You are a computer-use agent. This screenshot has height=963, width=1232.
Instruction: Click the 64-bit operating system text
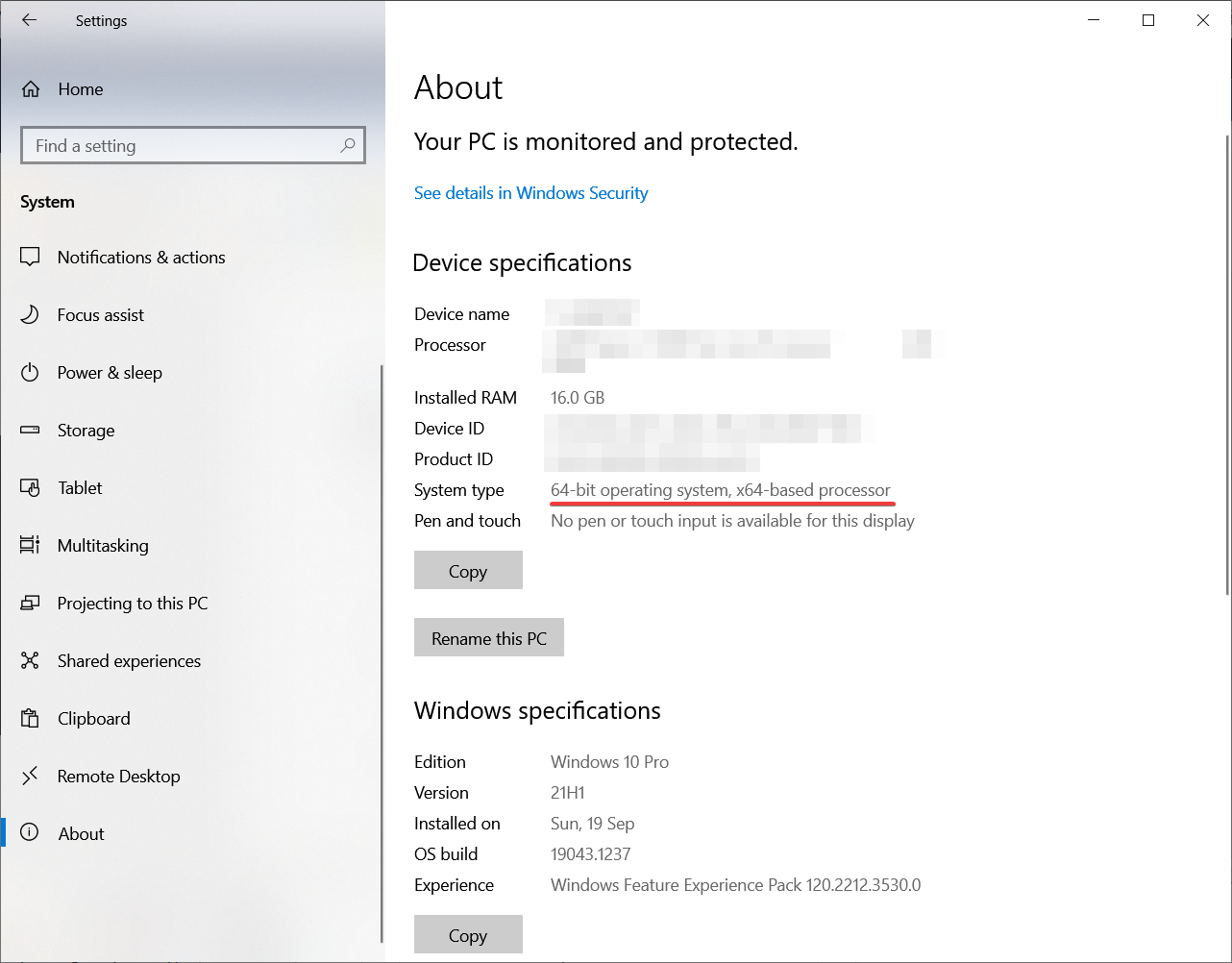[x=721, y=490]
